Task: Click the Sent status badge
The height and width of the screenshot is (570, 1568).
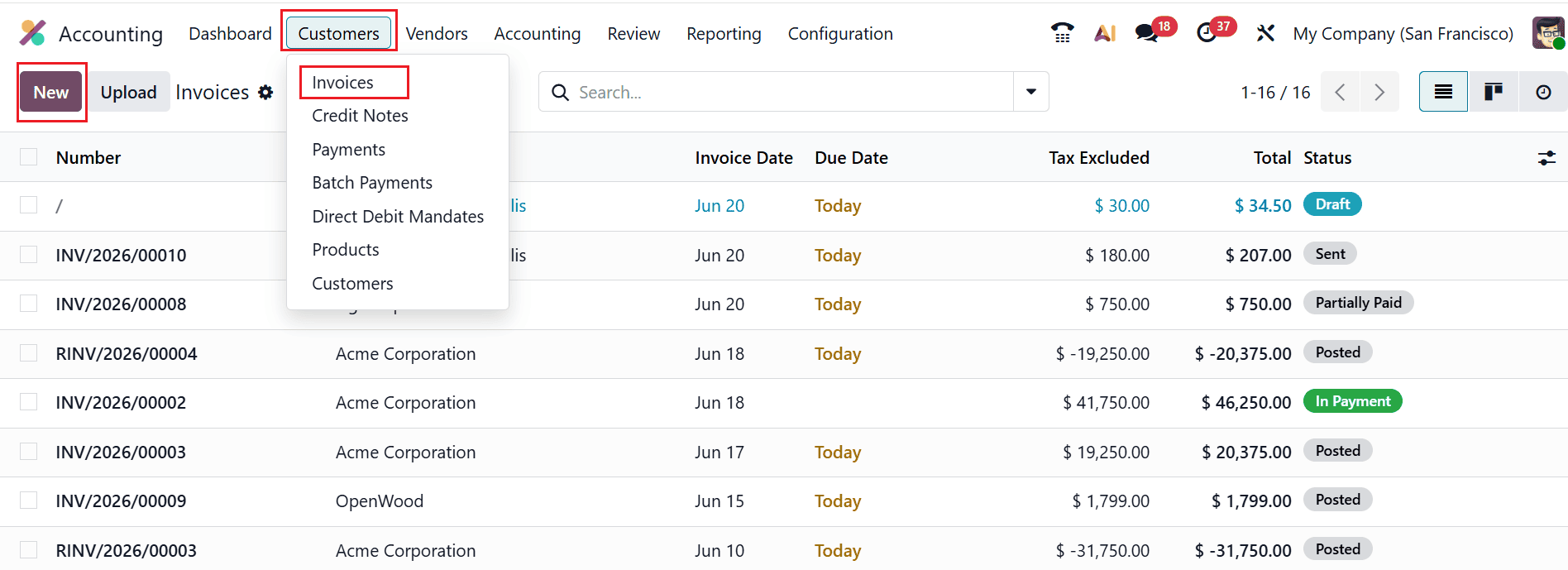Action: (x=1330, y=254)
